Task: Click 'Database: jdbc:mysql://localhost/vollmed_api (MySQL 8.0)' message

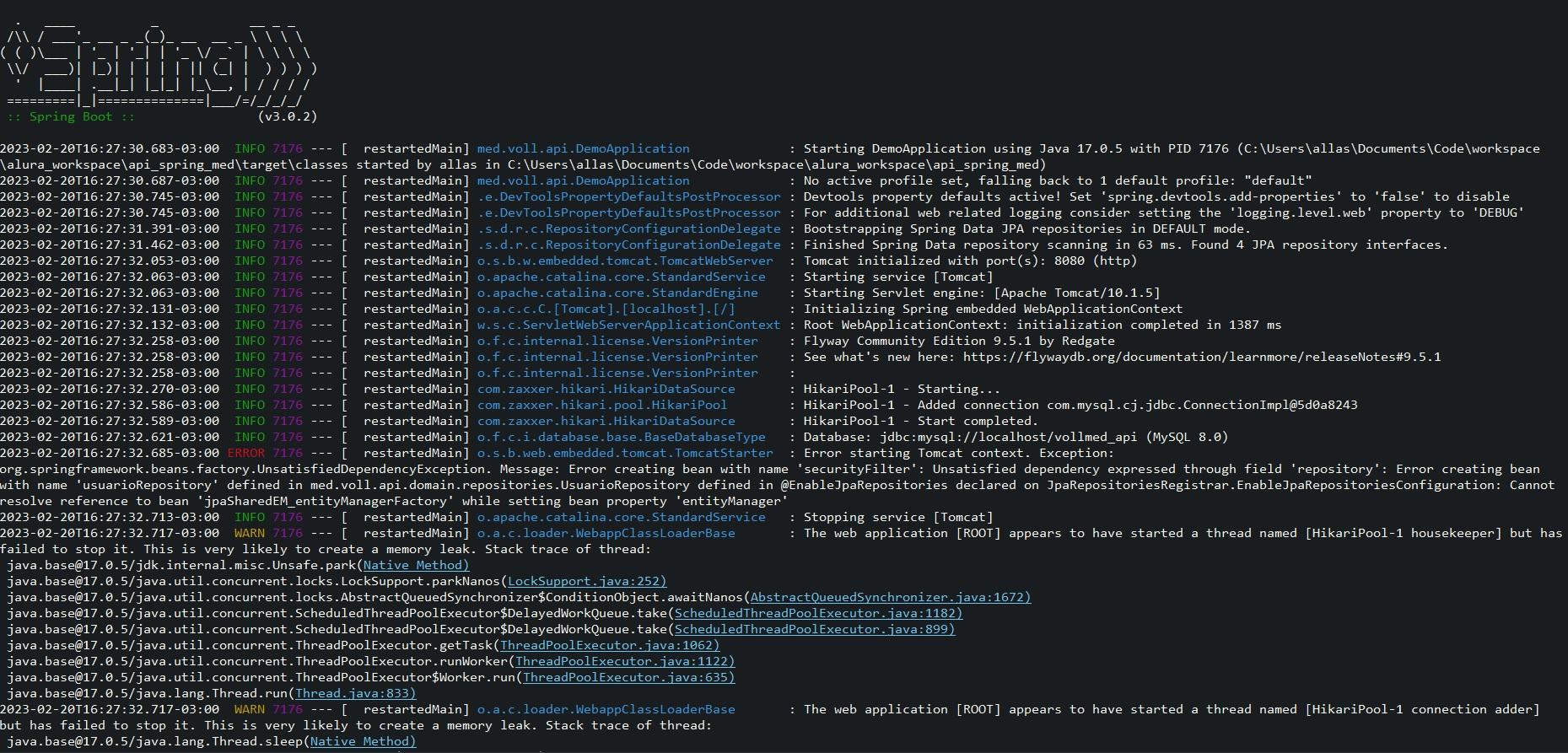Action: tap(1016, 437)
